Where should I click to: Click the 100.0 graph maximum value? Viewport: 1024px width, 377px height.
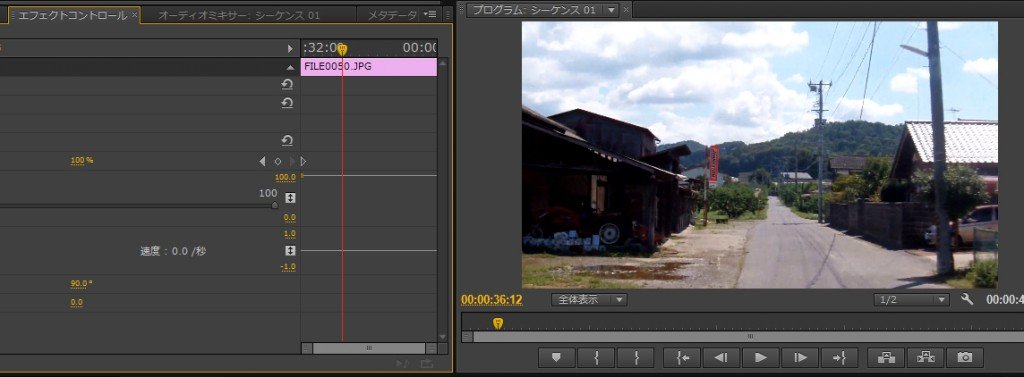[x=285, y=178]
